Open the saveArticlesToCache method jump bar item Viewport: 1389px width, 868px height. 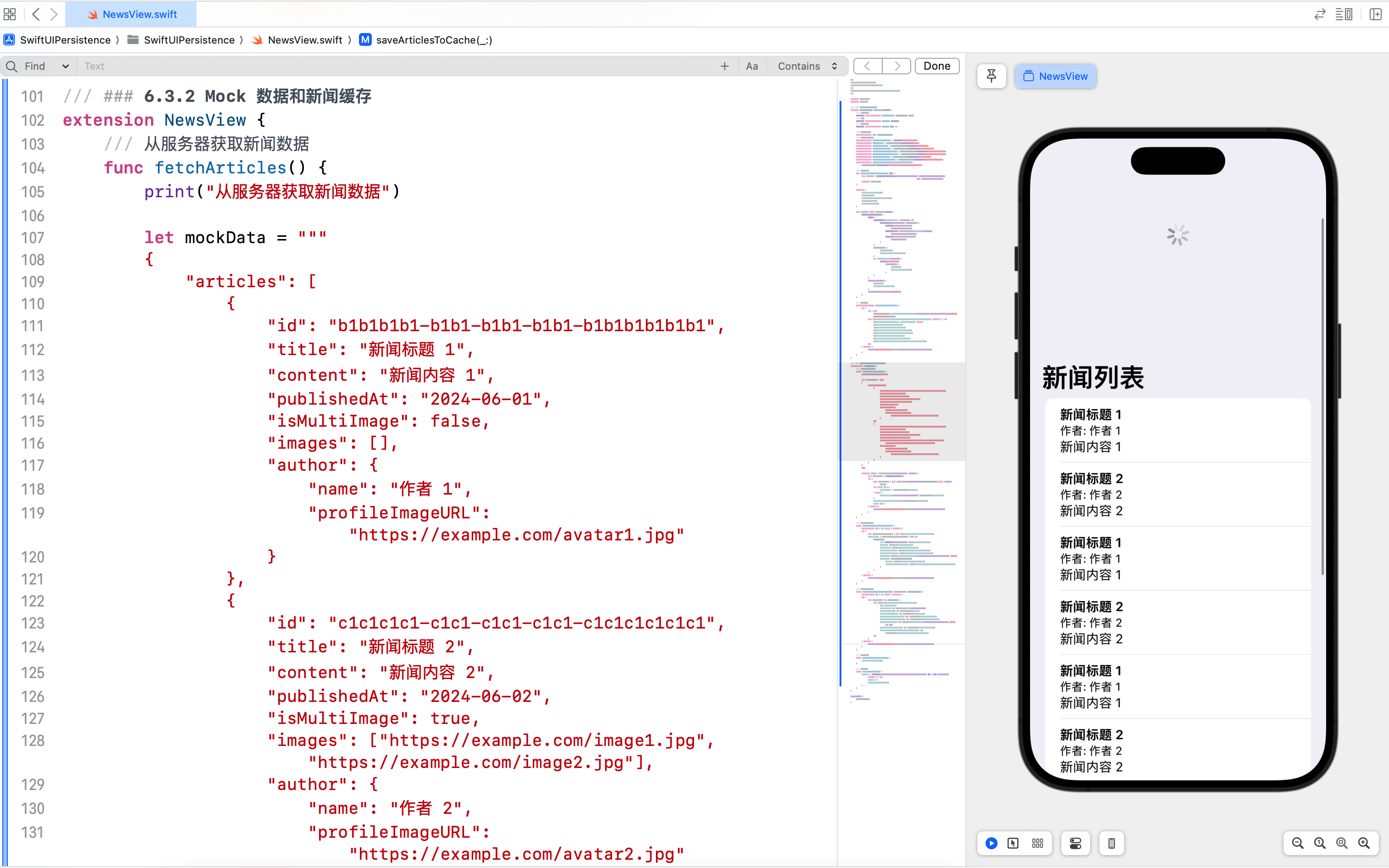[426, 39]
